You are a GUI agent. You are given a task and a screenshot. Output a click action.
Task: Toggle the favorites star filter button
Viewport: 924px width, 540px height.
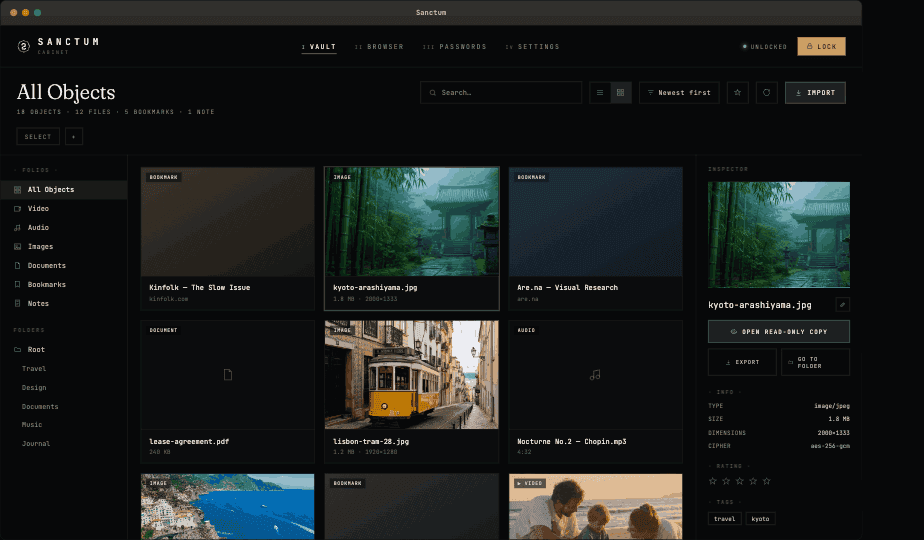click(737, 93)
